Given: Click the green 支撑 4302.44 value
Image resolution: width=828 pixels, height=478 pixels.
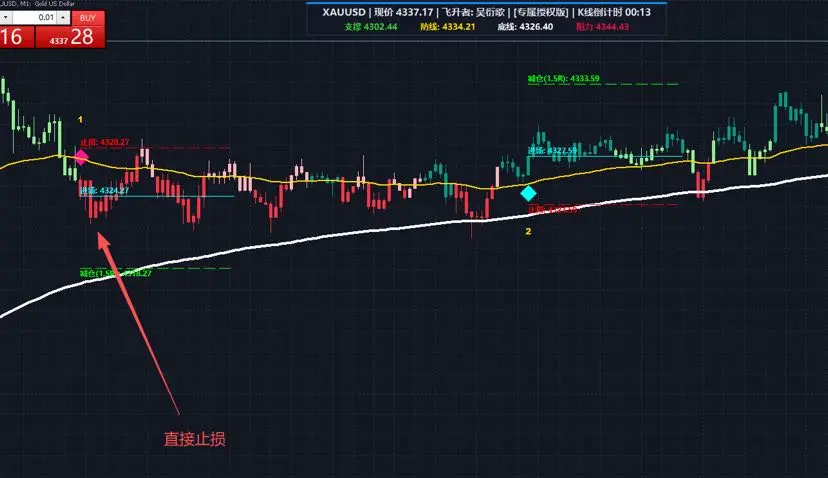Looking at the screenshot, I should pos(371,27).
